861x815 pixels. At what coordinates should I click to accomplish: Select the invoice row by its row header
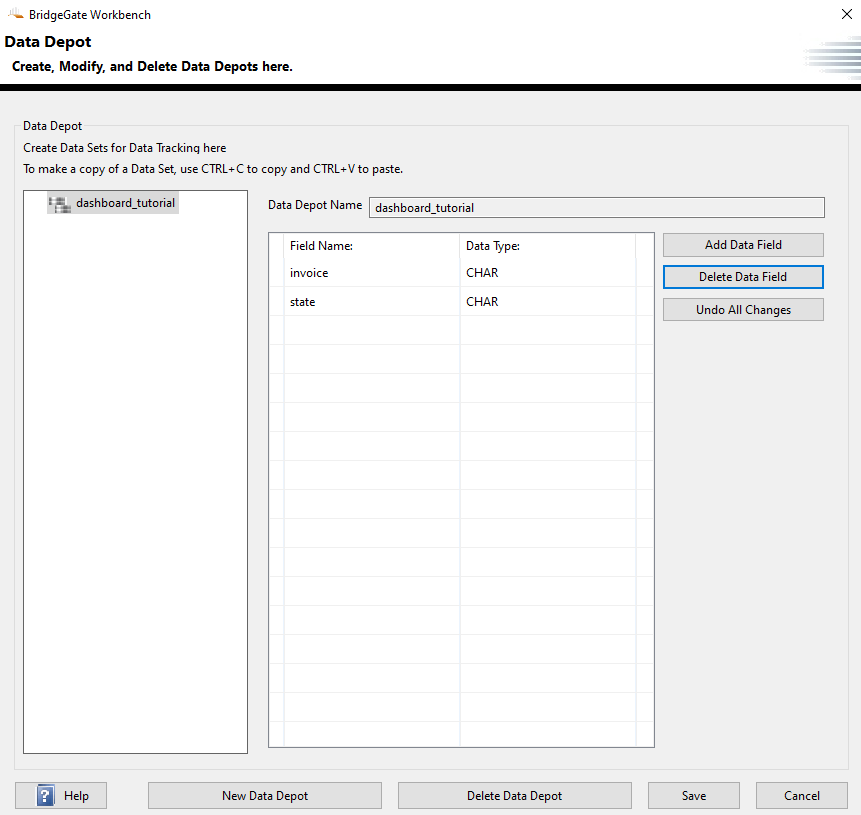click(x=277, y=273)
